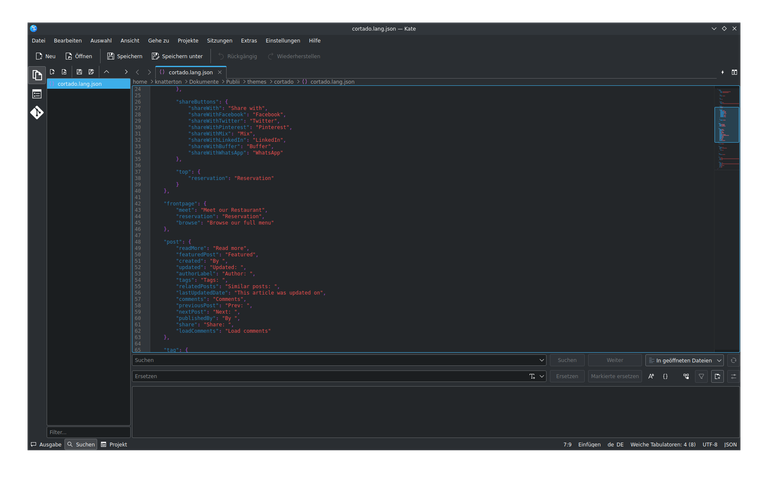
Task: Expand the Suchen search history dropdown arrow
Action: (540, 360)
